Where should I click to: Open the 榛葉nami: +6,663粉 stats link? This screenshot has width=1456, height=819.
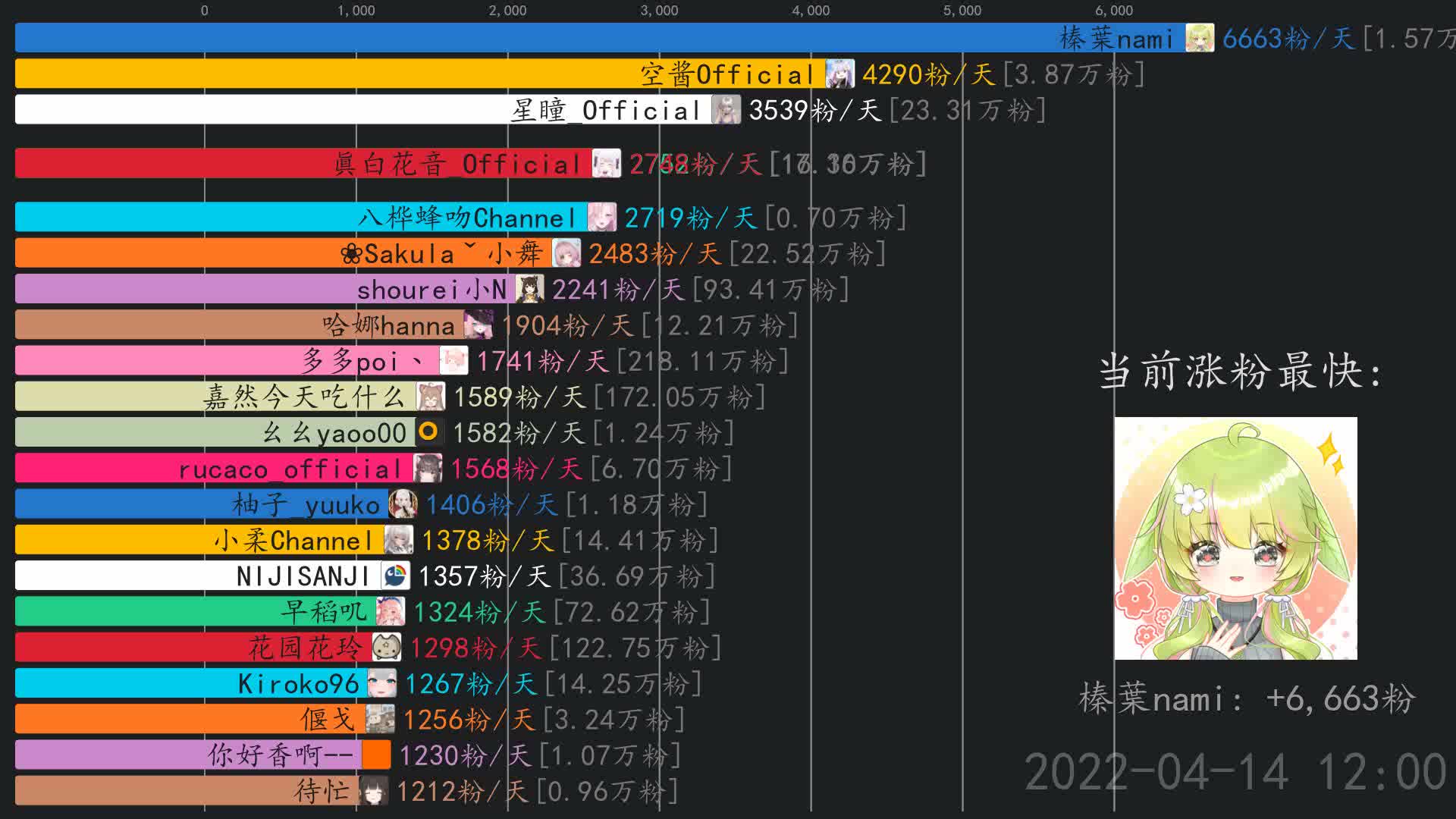pos(1247,698)
